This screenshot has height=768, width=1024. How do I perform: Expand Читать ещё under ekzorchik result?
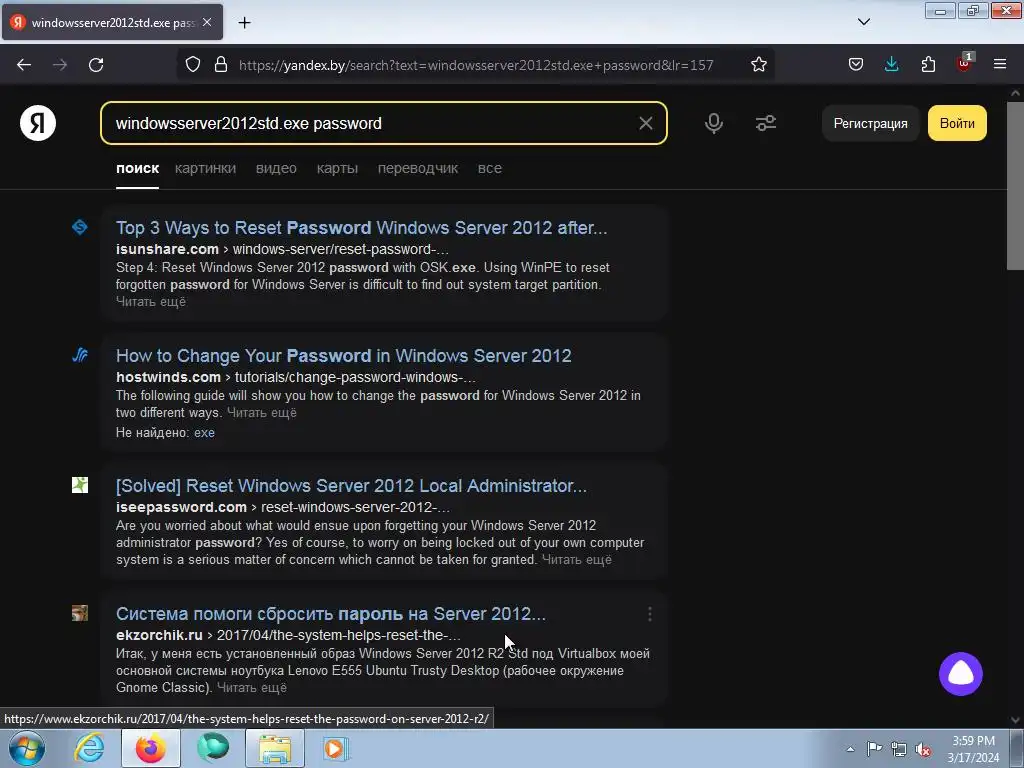251,688
